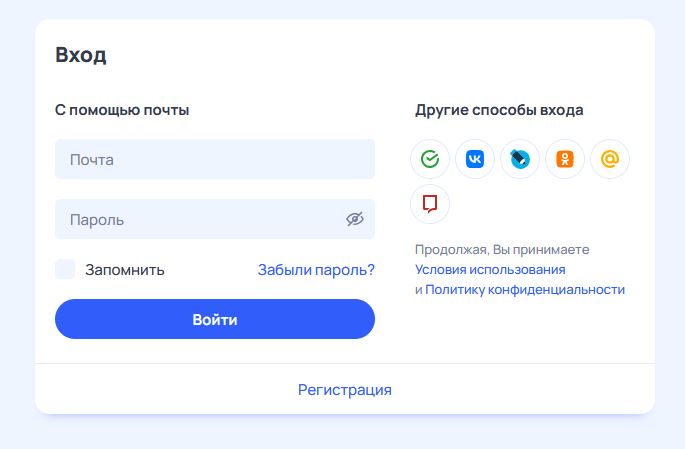Select the red speech-bubble login icon
This screenshot has width=685, height=449.
(430, 204)
